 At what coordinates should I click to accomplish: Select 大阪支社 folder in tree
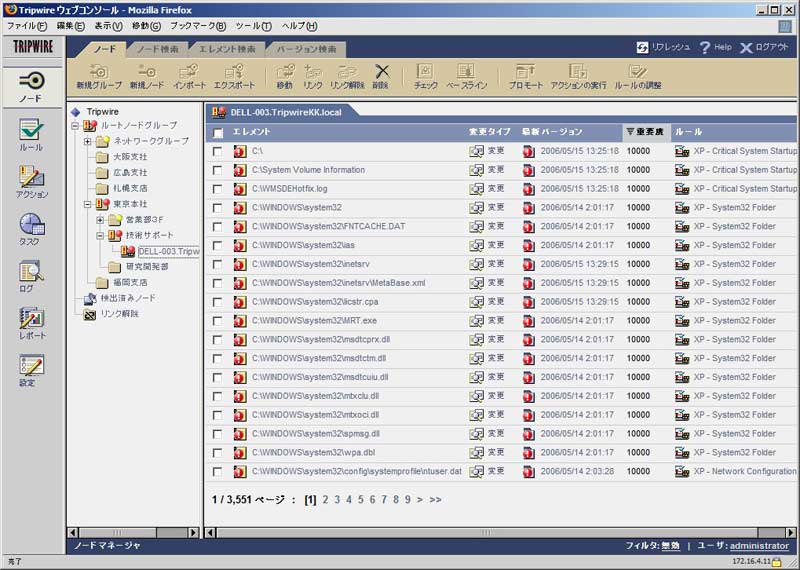[130, 157]
